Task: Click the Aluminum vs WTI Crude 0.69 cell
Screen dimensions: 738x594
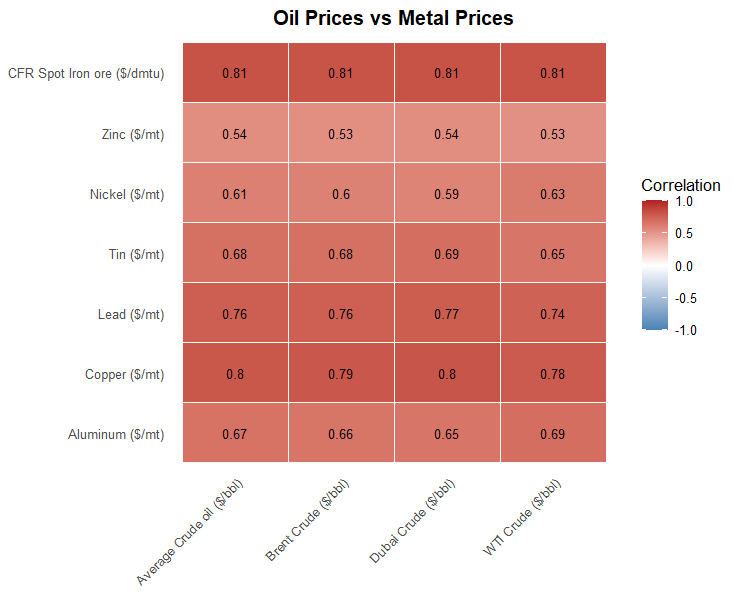Action: tap(554, 433)
